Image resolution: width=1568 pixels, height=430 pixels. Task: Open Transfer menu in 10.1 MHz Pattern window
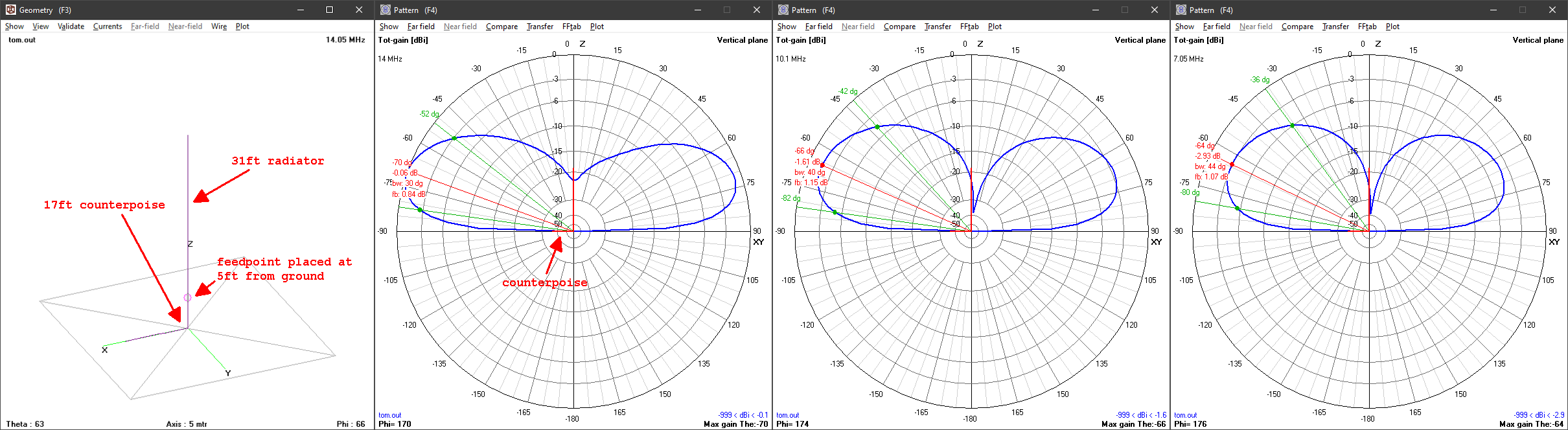[x=938, y=27]
